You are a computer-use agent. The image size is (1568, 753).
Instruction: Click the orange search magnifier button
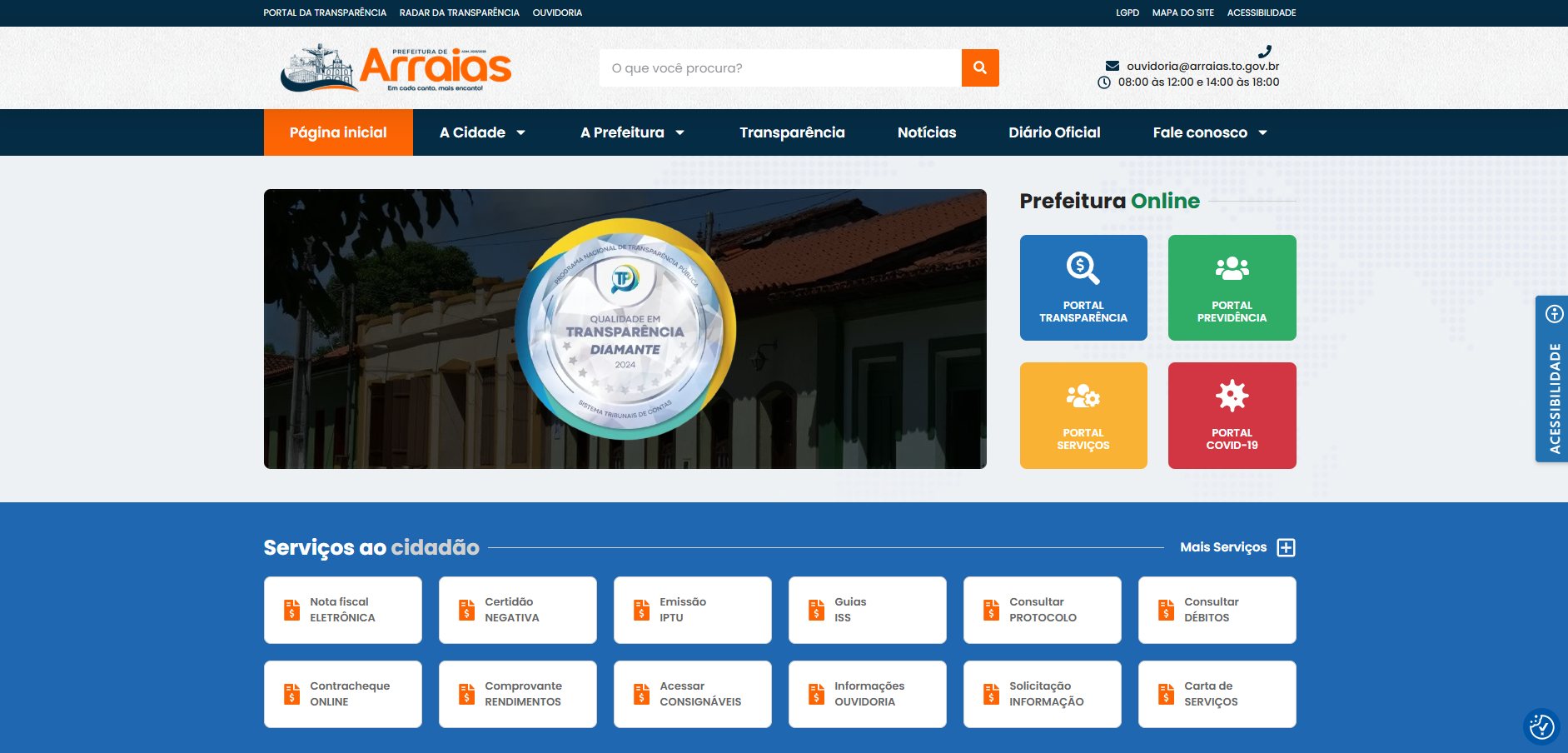click(x=979, y=68)
